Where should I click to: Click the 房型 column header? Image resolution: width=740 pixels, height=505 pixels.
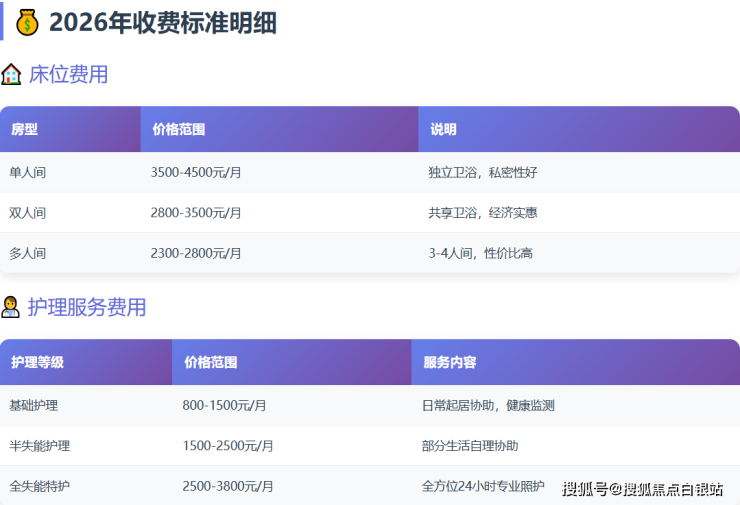(24, 130)
